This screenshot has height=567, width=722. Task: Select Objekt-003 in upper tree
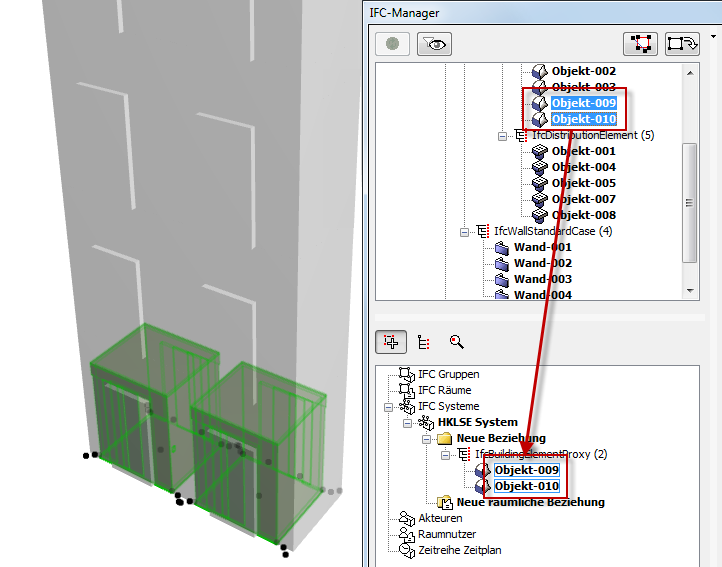(x=583, y=87)
